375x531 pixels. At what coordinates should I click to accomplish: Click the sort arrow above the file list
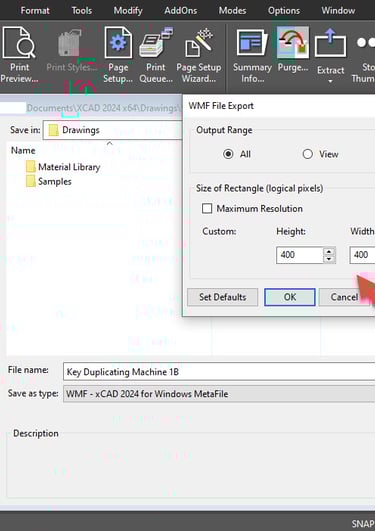(109, 144)
